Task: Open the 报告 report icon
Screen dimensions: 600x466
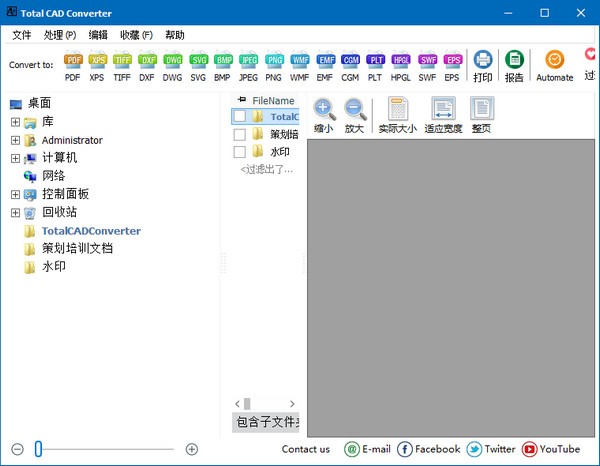Action: [x=514, y=66]
